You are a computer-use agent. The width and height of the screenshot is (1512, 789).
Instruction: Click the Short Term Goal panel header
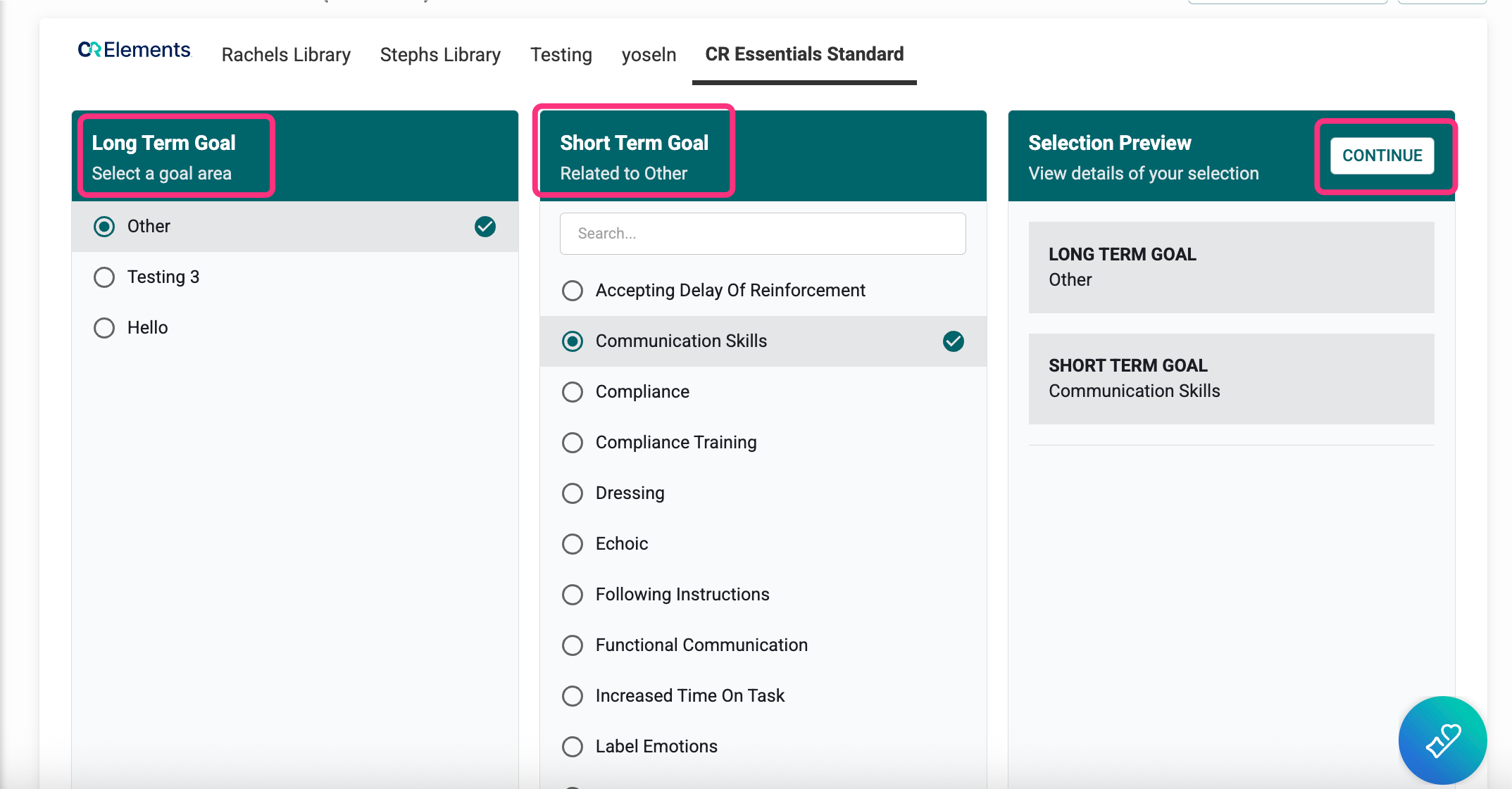click(763, 156)
